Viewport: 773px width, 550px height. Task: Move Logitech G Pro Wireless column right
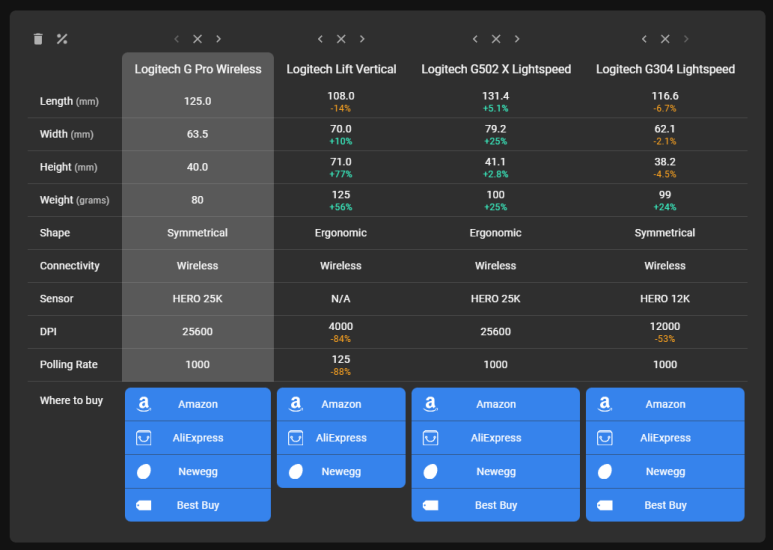[218, 39]
